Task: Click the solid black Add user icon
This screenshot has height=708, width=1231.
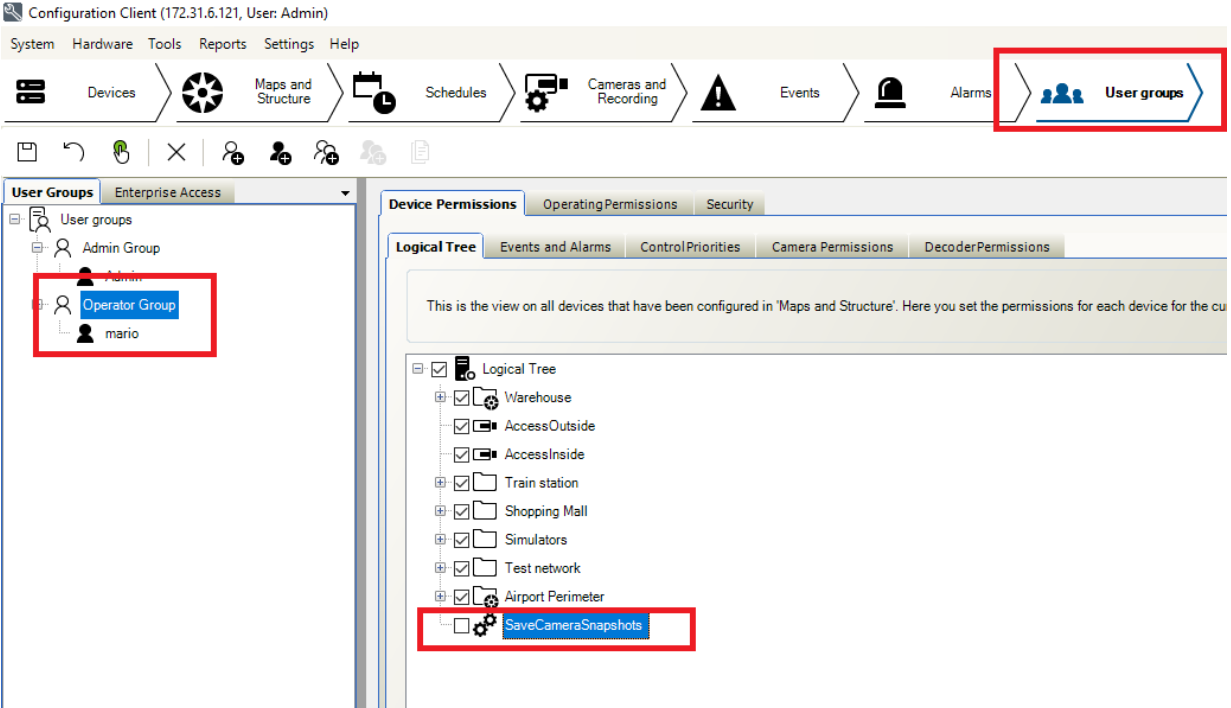Action: pyautogui.click(x=280, y=152)
